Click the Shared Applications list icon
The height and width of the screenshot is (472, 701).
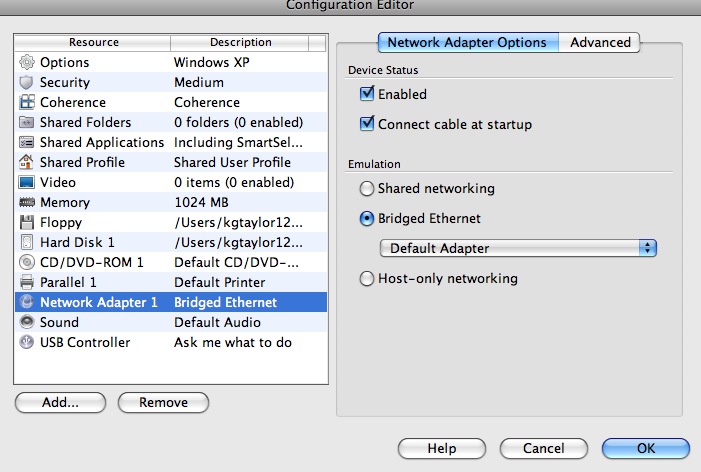[x=27, y=142]
